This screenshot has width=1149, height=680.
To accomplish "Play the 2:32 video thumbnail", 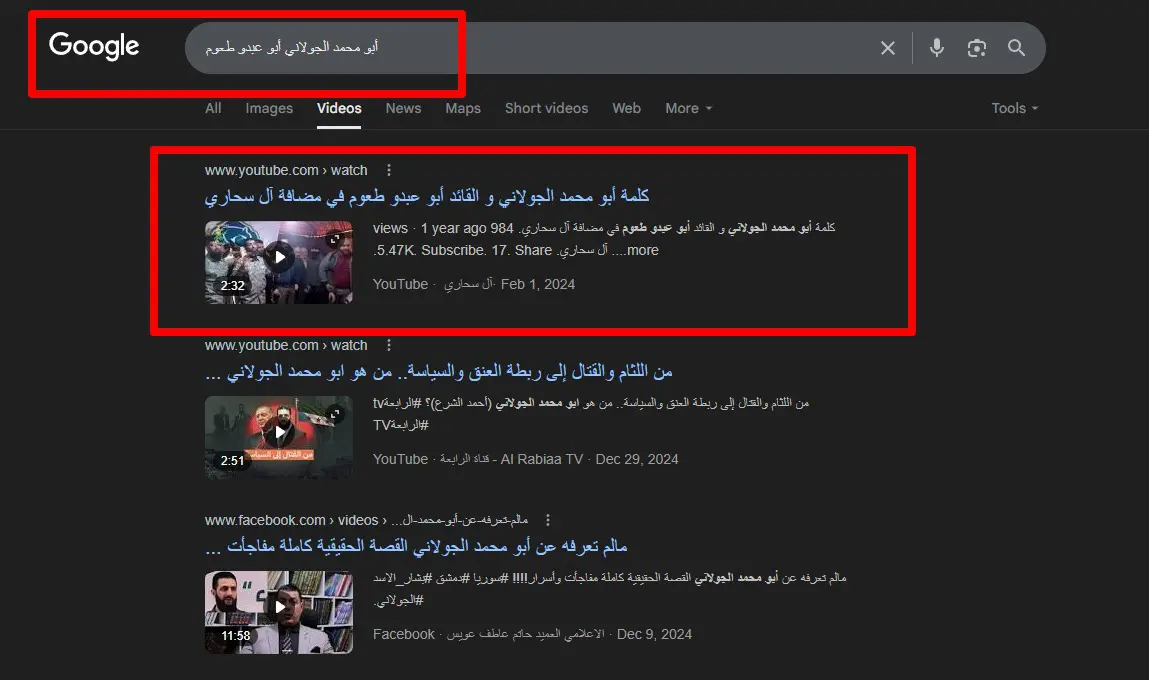I will tap(278, 262).
